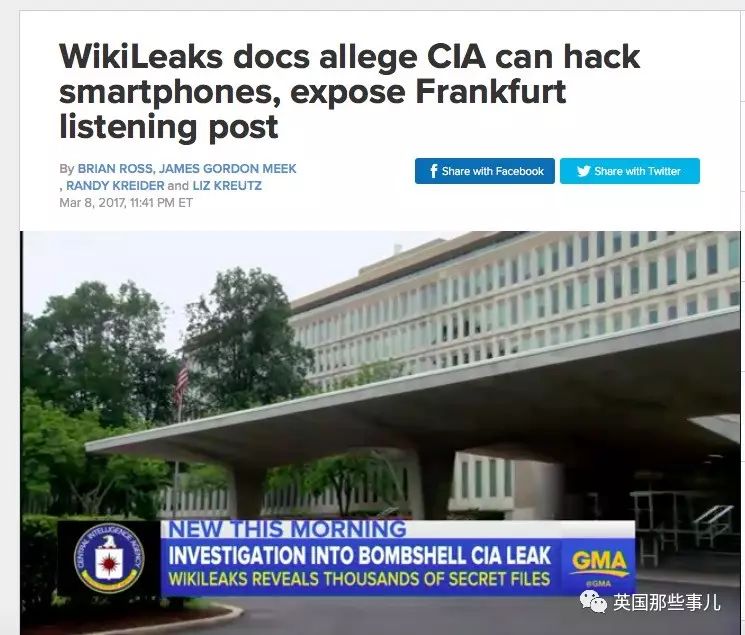Click the Share with Twitter button
The height and width of the screenshot is (635, 745).
[630, 171]
